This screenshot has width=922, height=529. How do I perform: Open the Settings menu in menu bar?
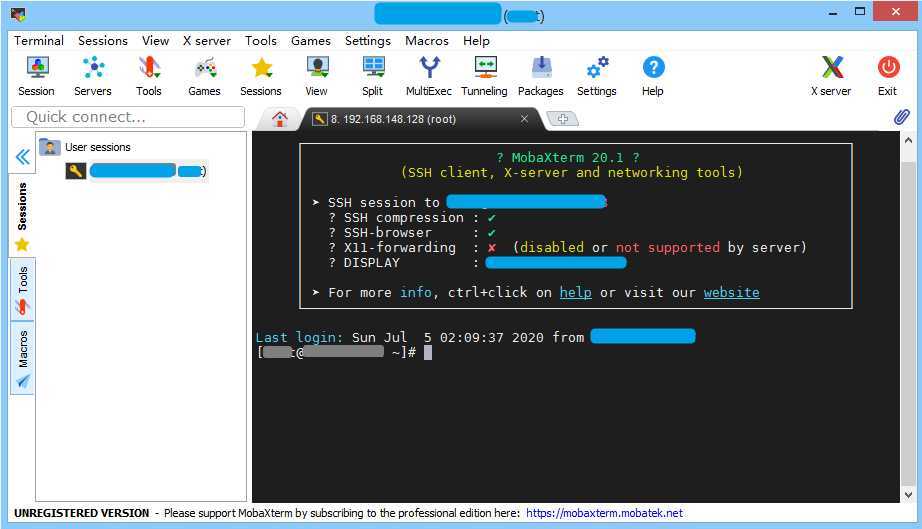368,41
